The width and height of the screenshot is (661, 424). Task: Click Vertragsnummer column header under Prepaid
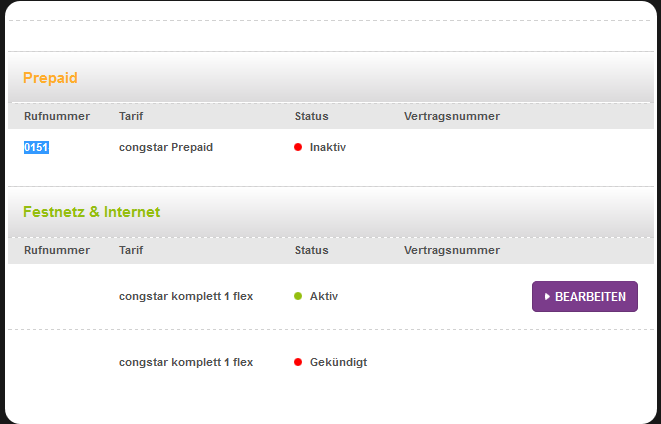pyautogui.click(x=452, y=116)
